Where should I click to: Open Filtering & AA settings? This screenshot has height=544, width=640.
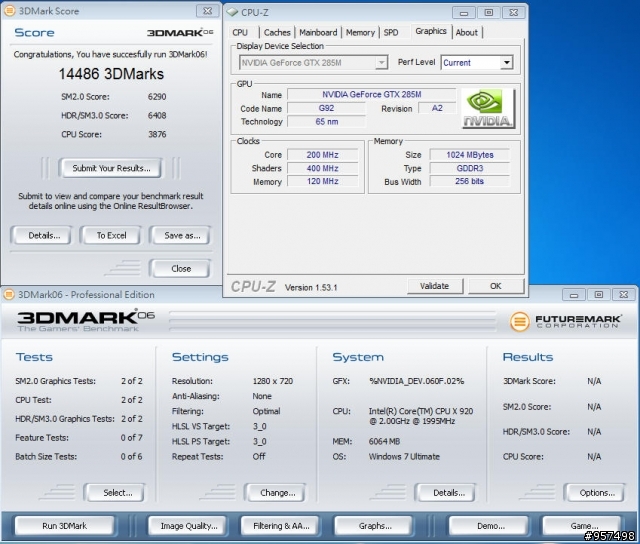(281, 526)
